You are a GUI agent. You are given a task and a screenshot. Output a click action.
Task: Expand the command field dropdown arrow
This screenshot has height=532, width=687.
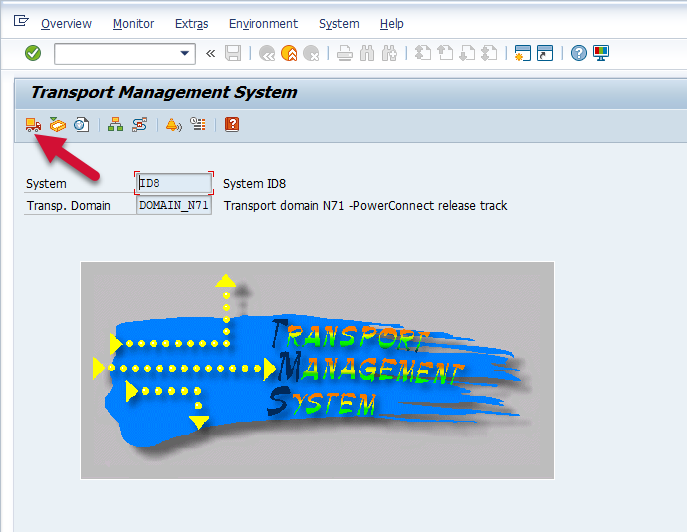coord(184,54)
